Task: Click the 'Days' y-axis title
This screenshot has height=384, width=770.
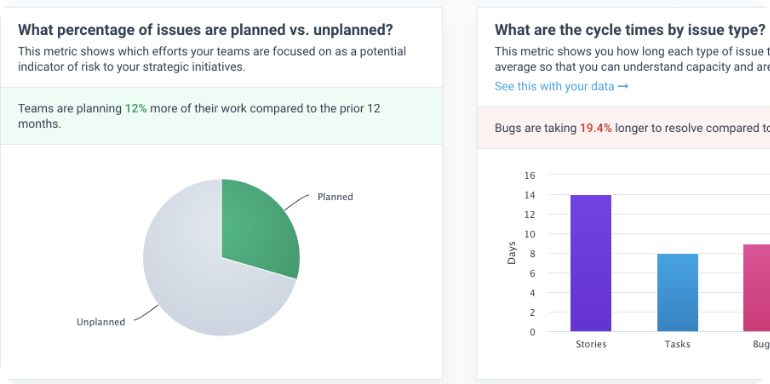Action: [x=512, y=253]
